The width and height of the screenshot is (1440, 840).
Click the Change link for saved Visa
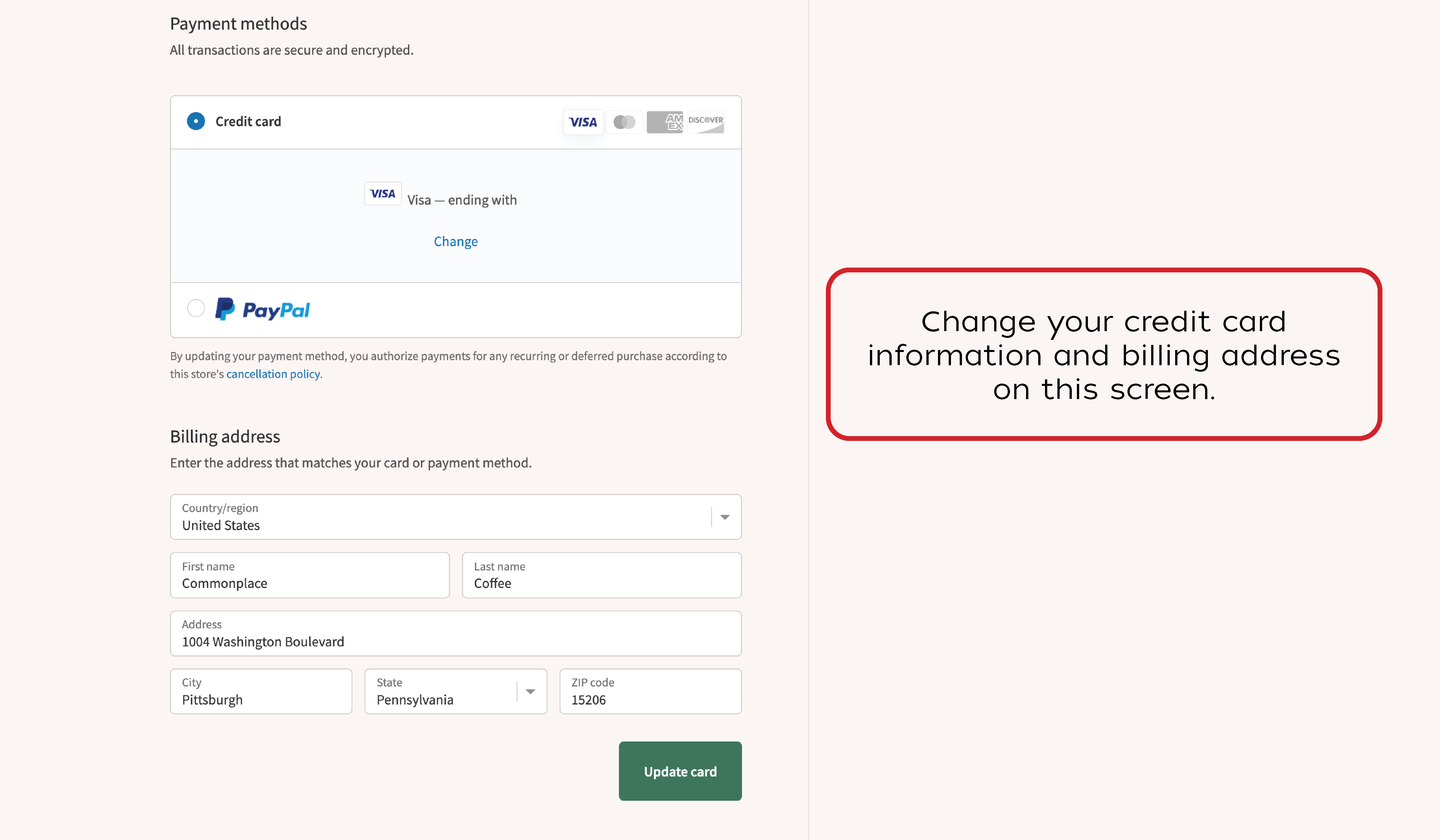tap(455, 241)
